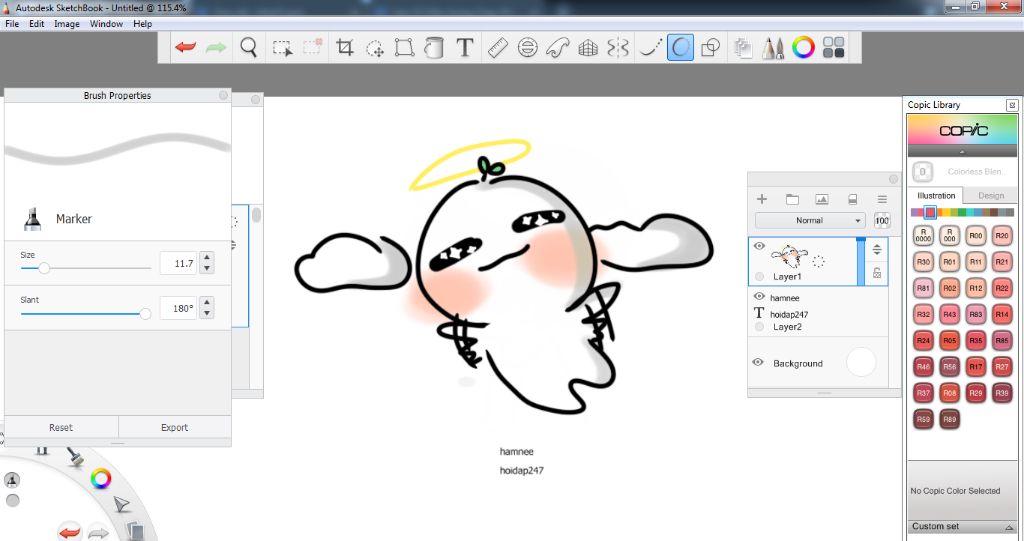
Task: Toggle Background layer visibility eye
Action: click(758, 362)
